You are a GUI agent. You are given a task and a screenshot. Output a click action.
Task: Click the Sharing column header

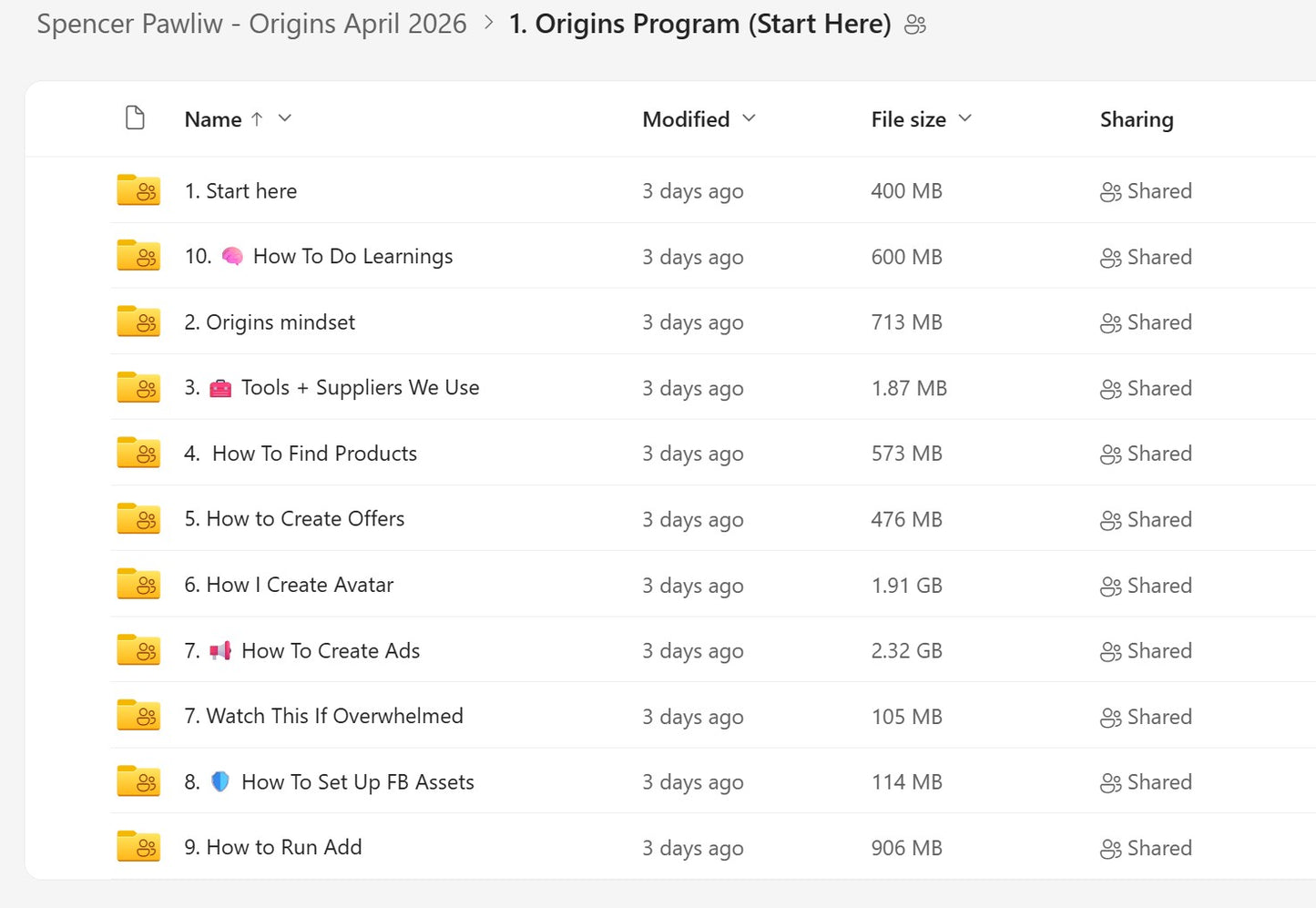tap(1137, 119)
